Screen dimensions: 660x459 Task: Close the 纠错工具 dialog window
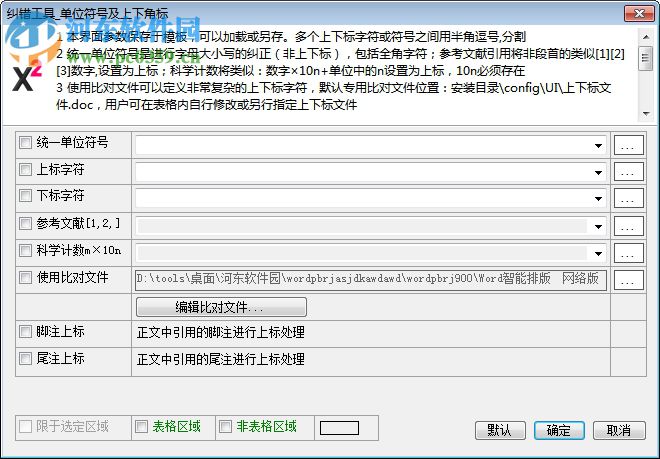click(x=639, y=13)
